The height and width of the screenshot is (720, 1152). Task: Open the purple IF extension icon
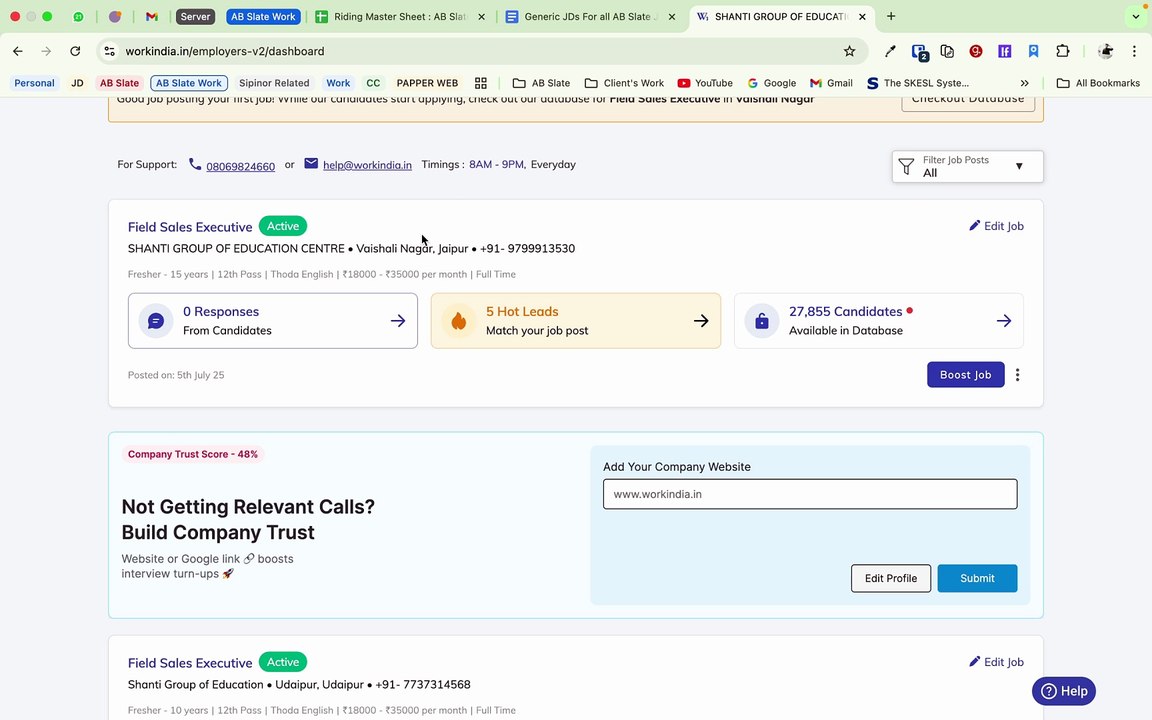[1004, 51]
